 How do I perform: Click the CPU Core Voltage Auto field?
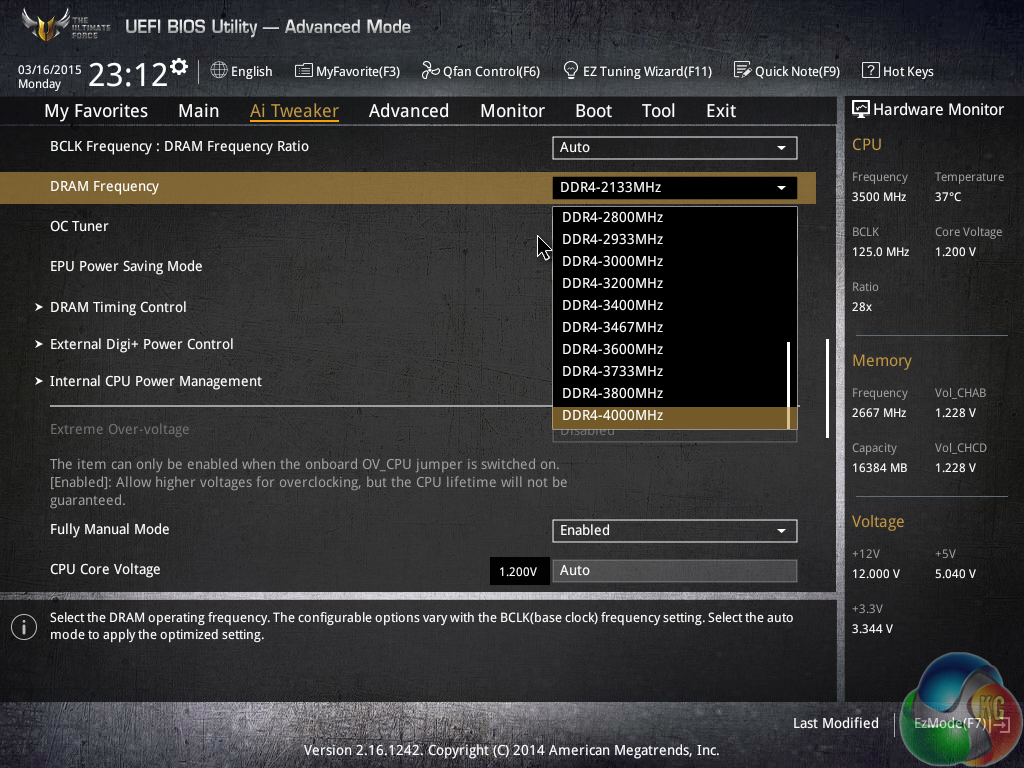675,571
